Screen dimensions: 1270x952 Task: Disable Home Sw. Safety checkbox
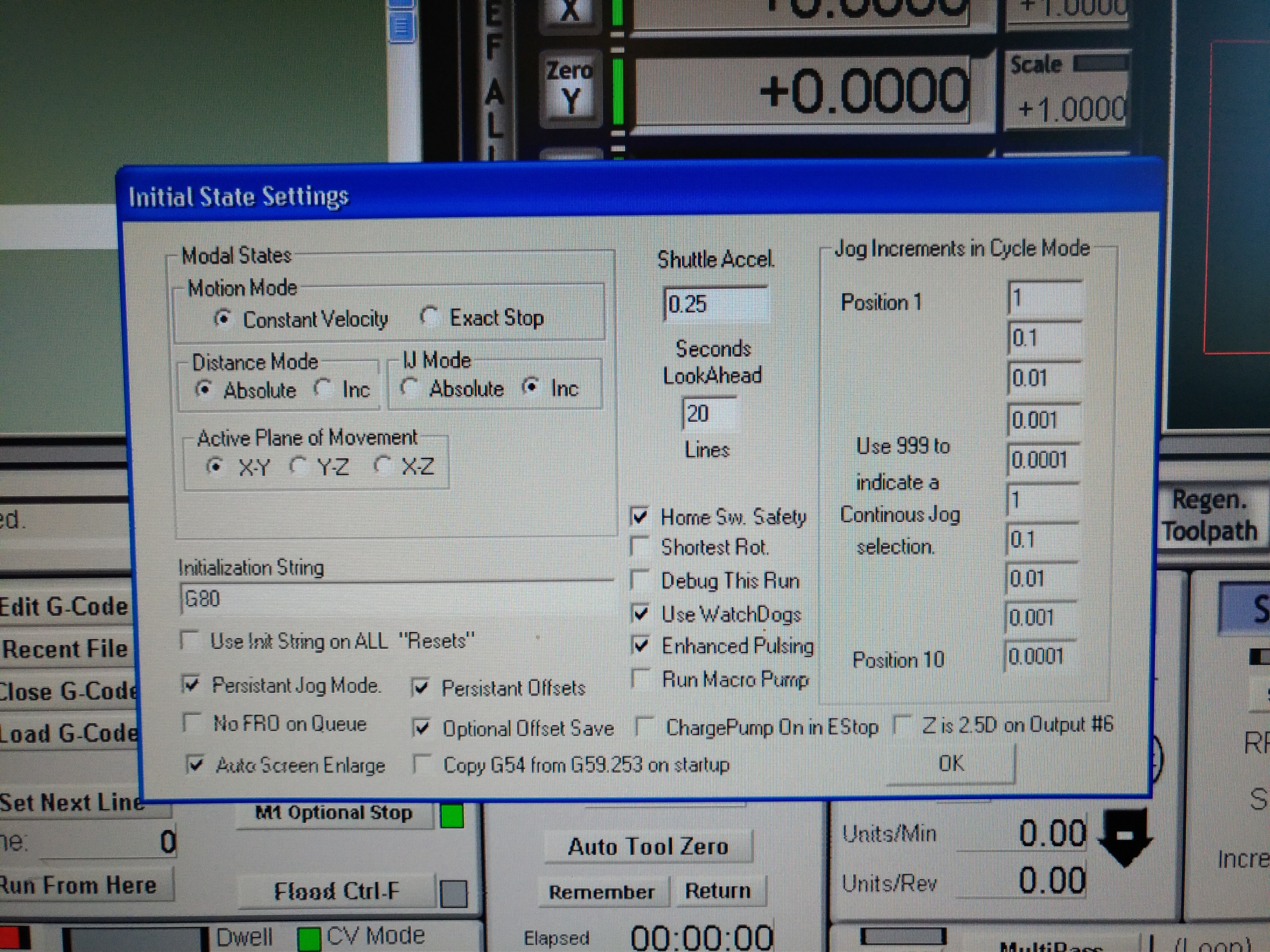[640, 516]
